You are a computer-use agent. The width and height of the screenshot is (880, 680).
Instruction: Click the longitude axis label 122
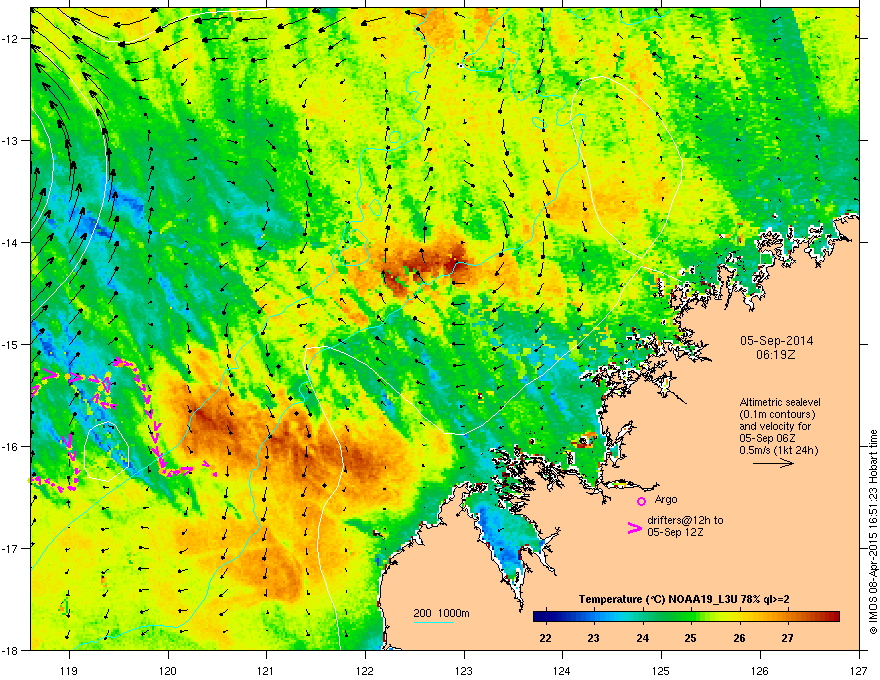(x=365, y=670)
